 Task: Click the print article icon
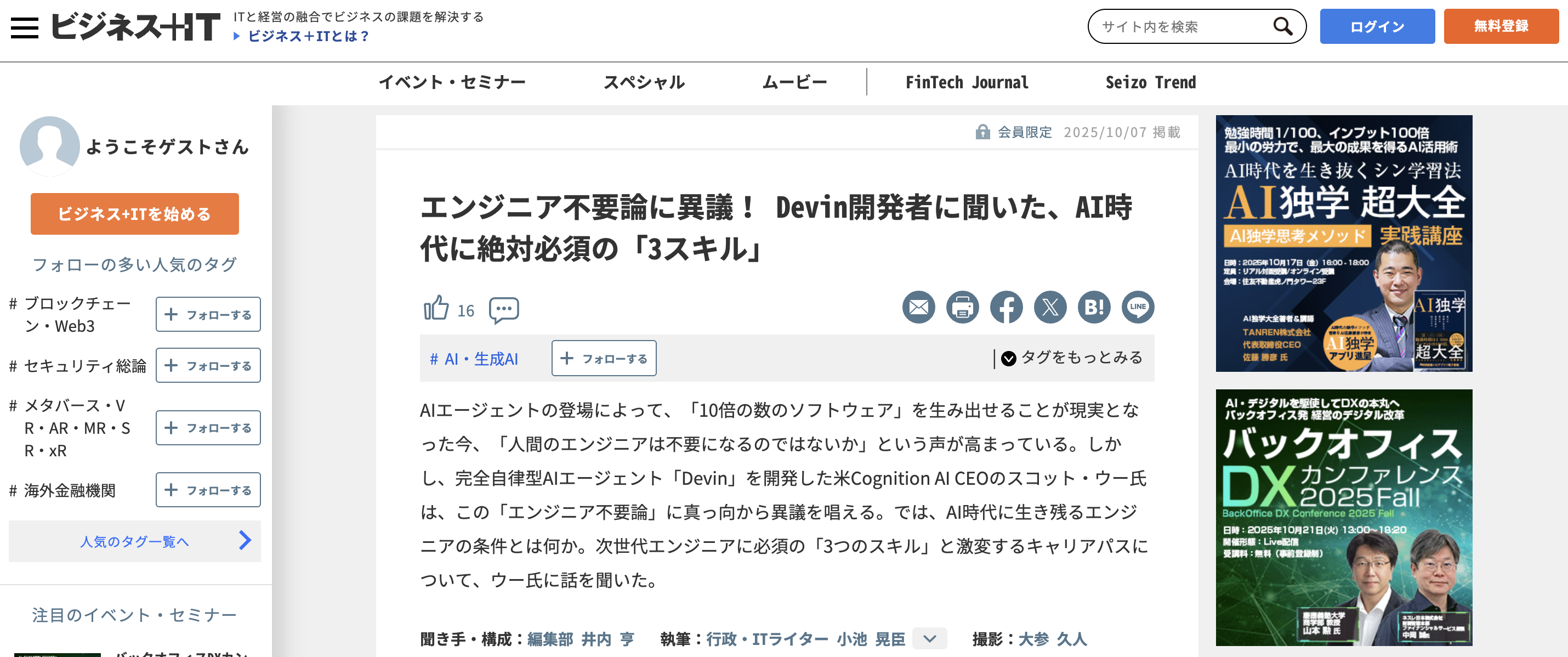click(962, 308)
